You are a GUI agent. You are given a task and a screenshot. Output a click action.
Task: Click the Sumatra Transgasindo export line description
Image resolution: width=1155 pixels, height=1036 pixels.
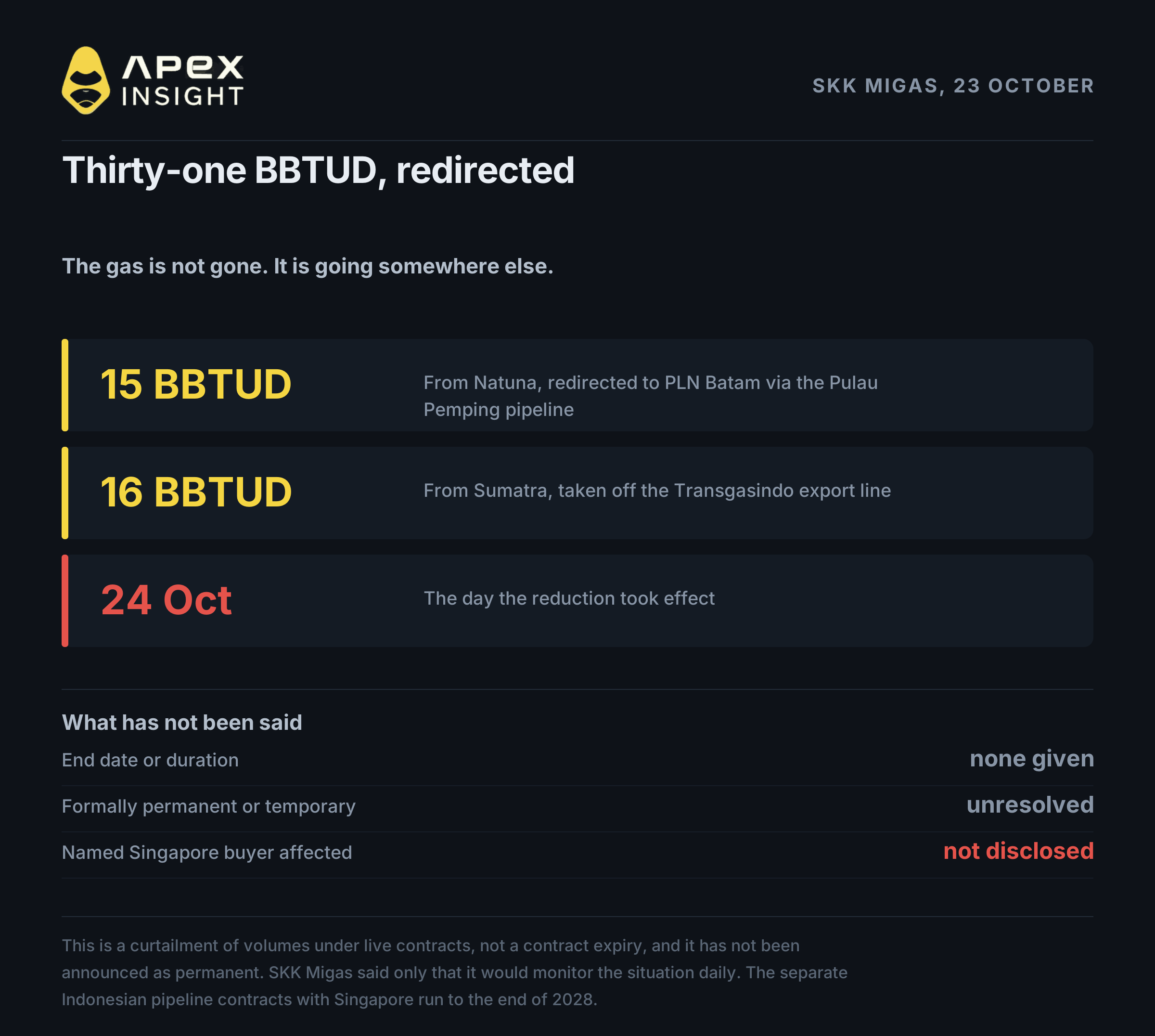(x=657, y=491)
